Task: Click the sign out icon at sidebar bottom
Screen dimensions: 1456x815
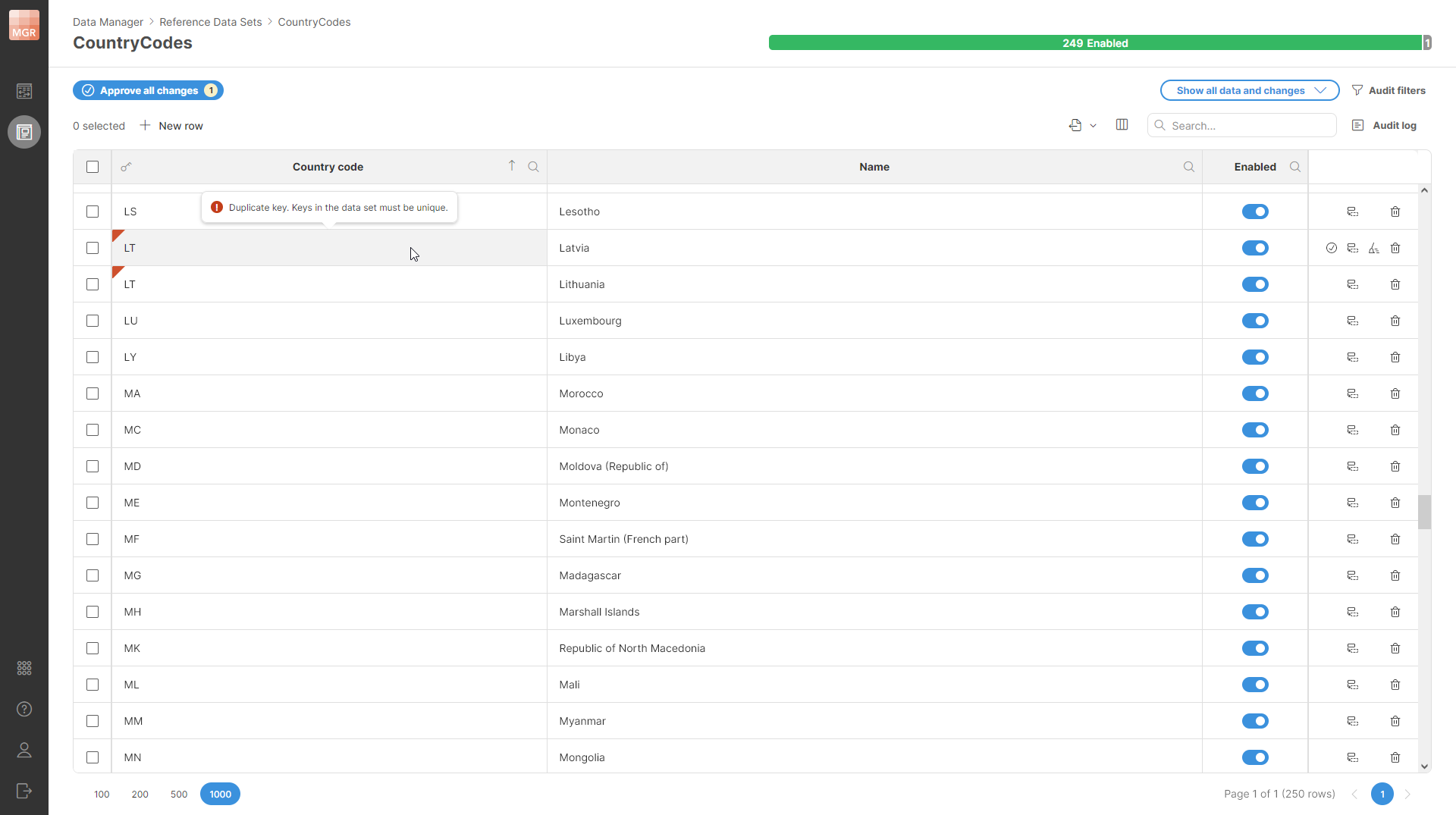Action: 24,791
